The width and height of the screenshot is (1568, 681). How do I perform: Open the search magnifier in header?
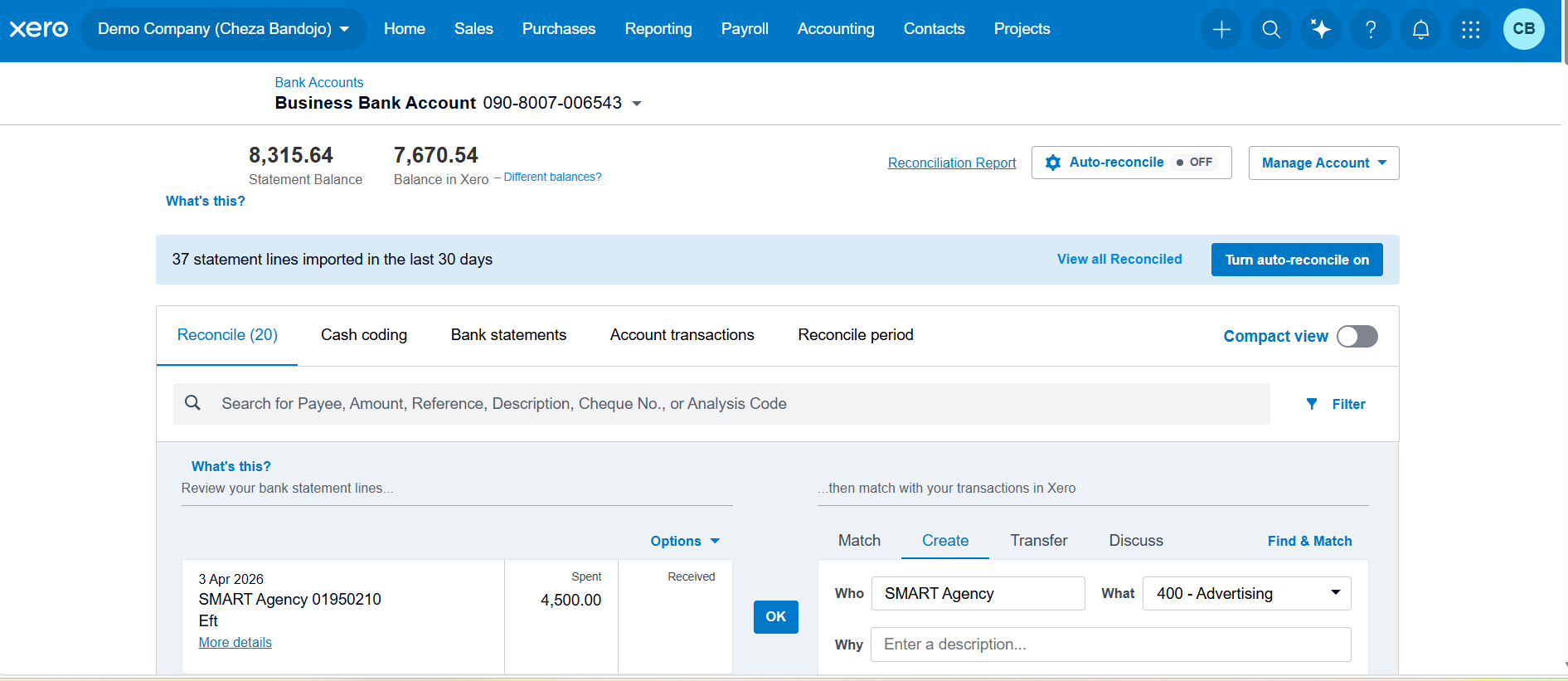click(x=1271, y=30)
